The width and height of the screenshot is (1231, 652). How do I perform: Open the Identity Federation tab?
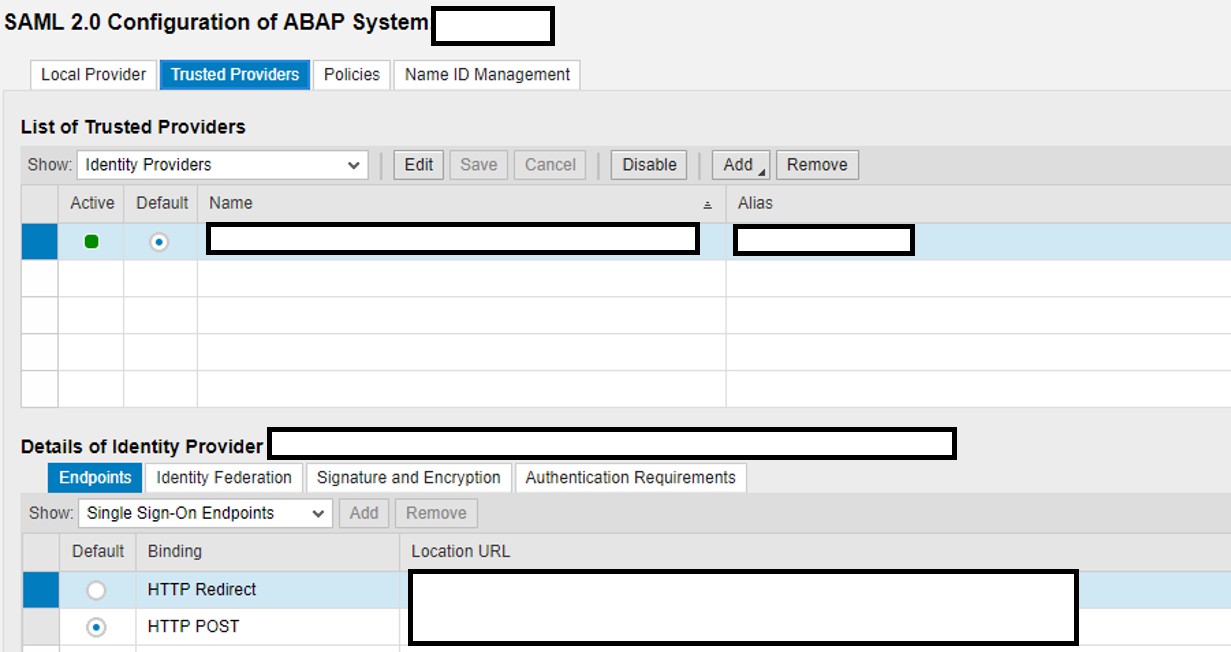223,477
